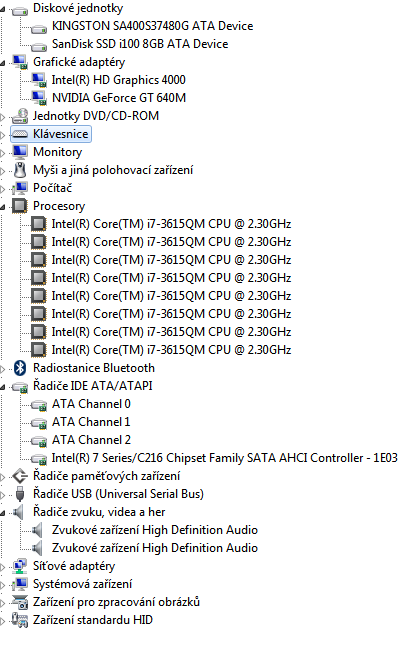Select the first i7-3615QM processor entry
409x647 pixels.
pos(171,224)
